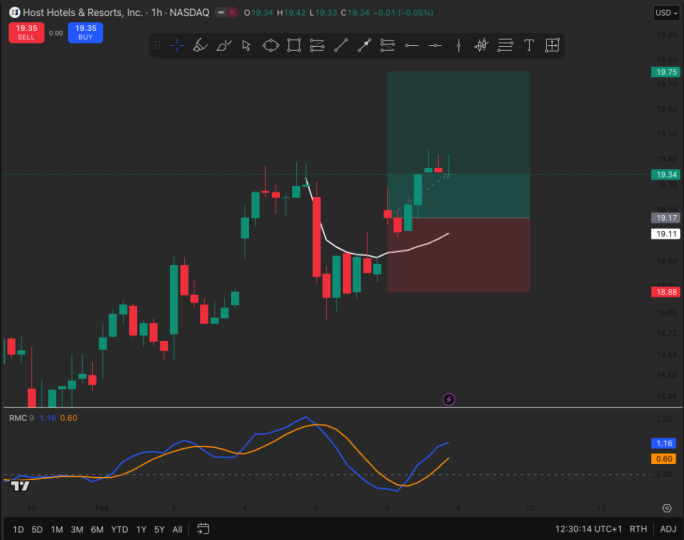Click the 19.34 current price label
Image resolution: width=684 pixels, height=540 pixels.
click(x=666, y=174)
